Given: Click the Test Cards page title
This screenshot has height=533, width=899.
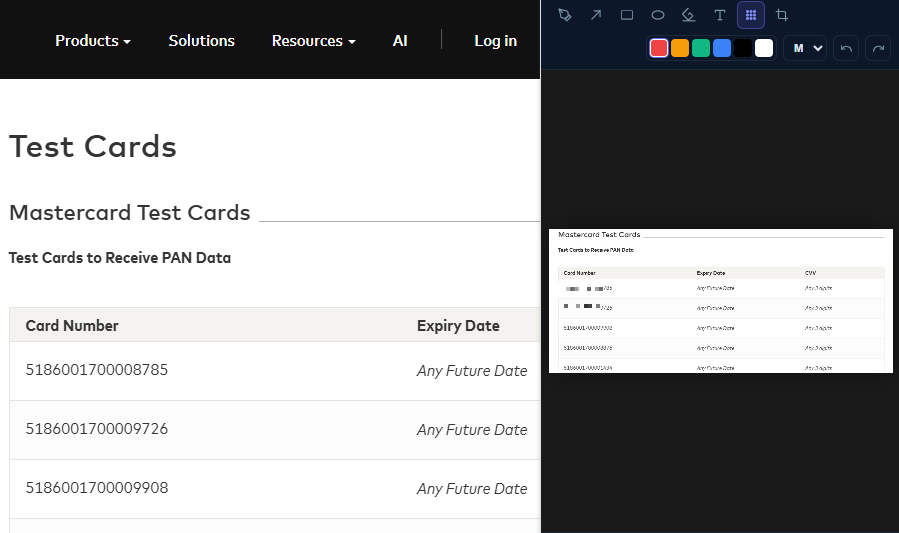Looking at the screenshot, I should point(93,147).
